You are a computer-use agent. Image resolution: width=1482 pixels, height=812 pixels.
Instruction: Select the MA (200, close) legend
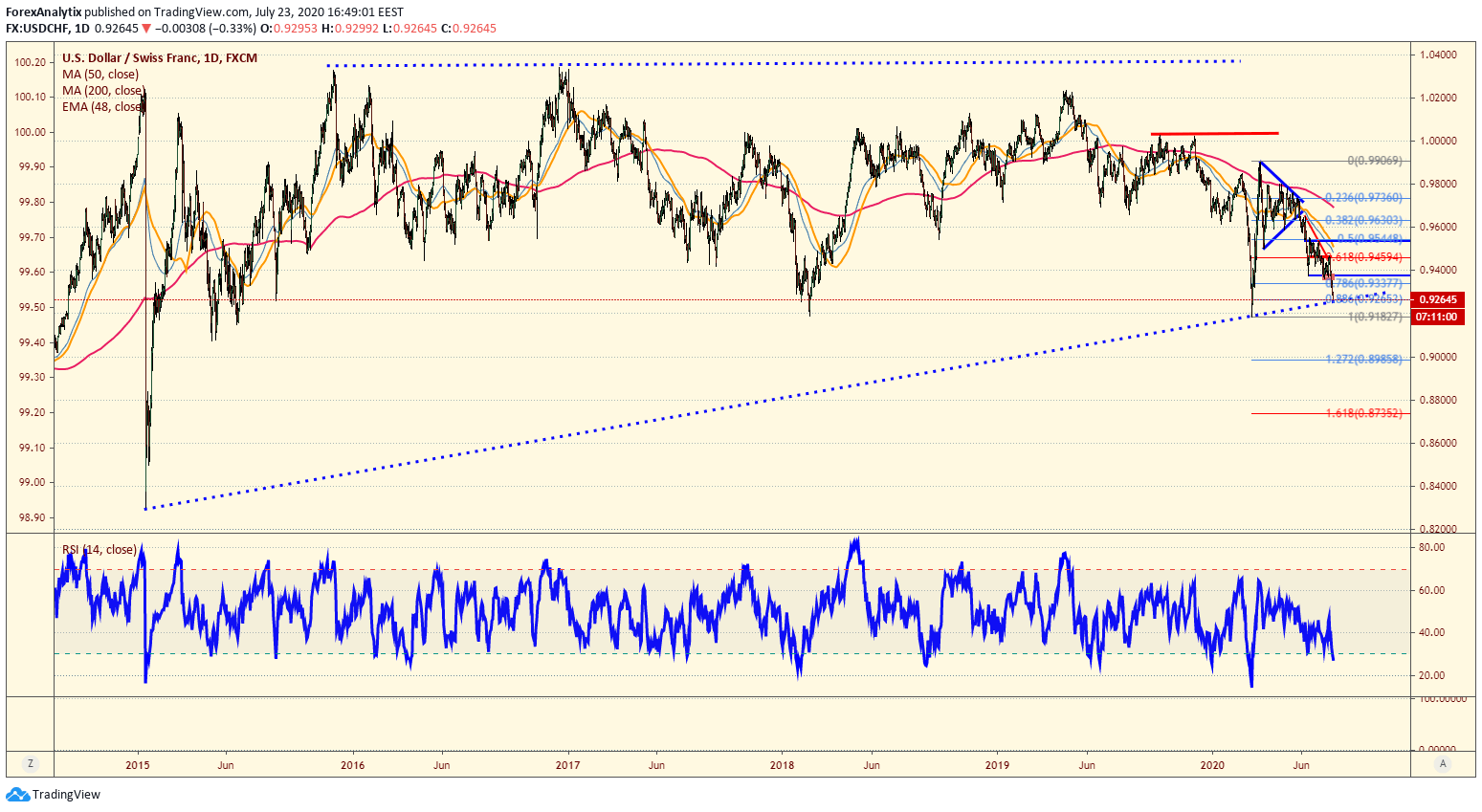pos(103,91)
